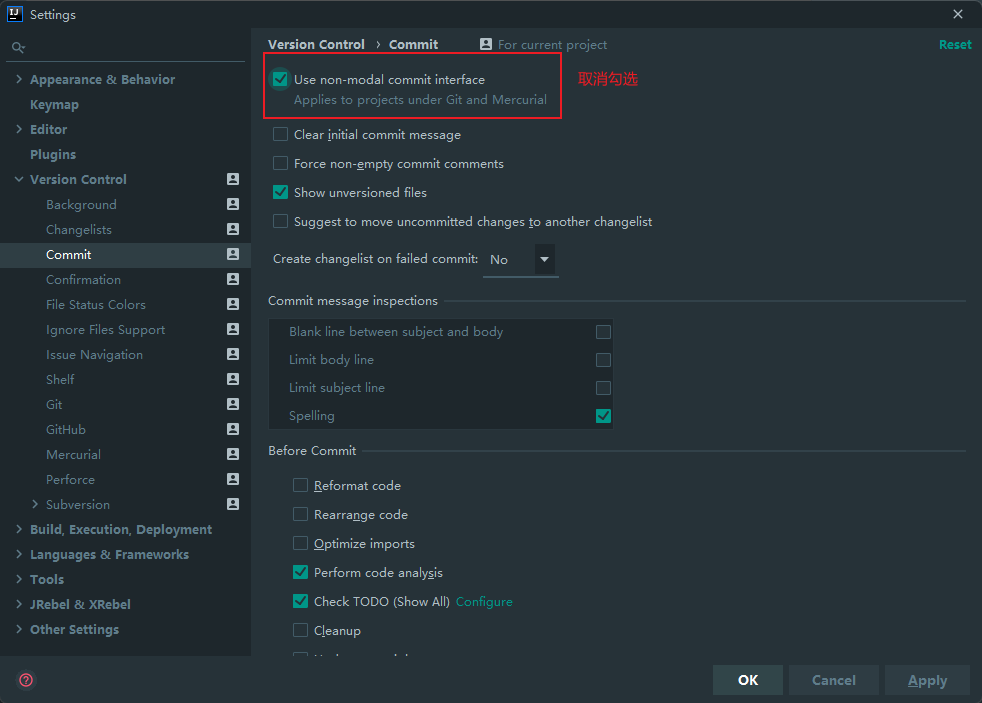
Task: Enable Clear initial commit message
Action: point(281,134)
